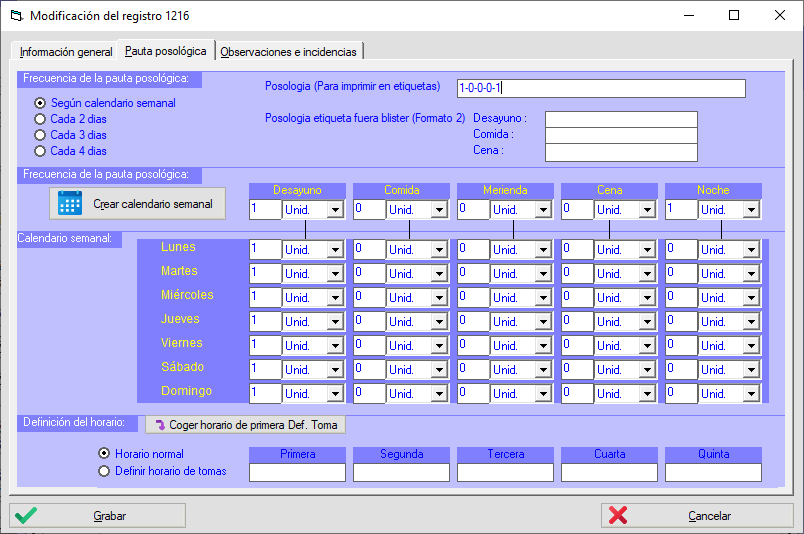The width and height of the screenshot is (804, 534).
Task: Expand Lunes Comida unit dropdown
Action: [x=439, y=249]
